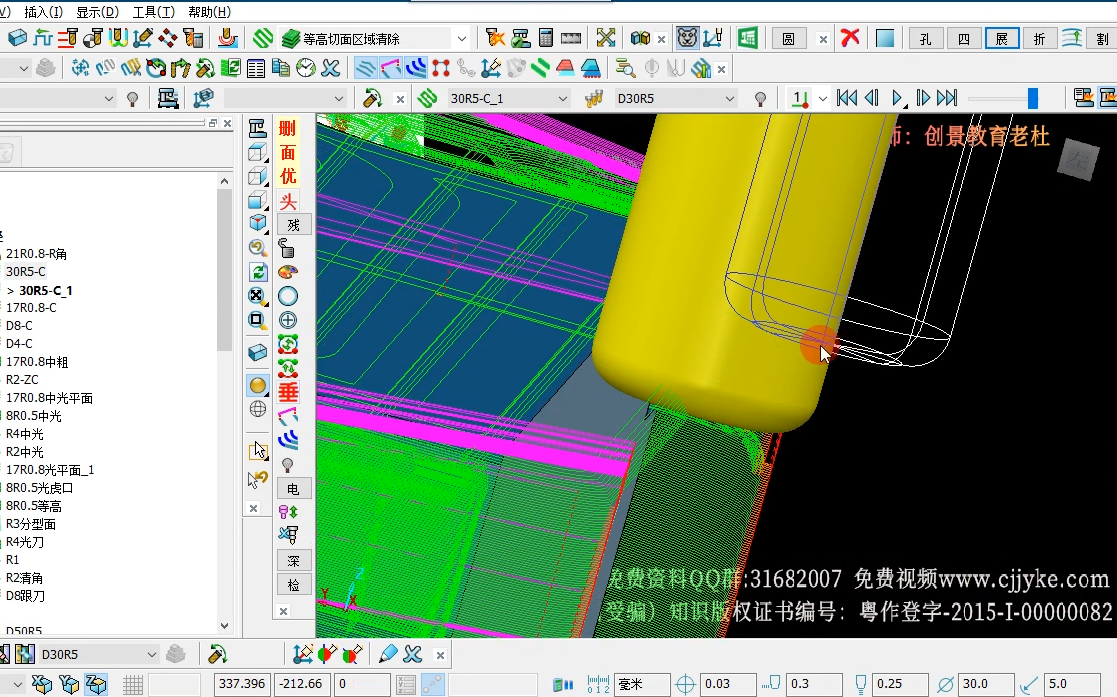Image resolution: width=1117 pixels, height=697 pixels.
Task: Open the calculator icon in top toolbar
Action: click(546, 38)
